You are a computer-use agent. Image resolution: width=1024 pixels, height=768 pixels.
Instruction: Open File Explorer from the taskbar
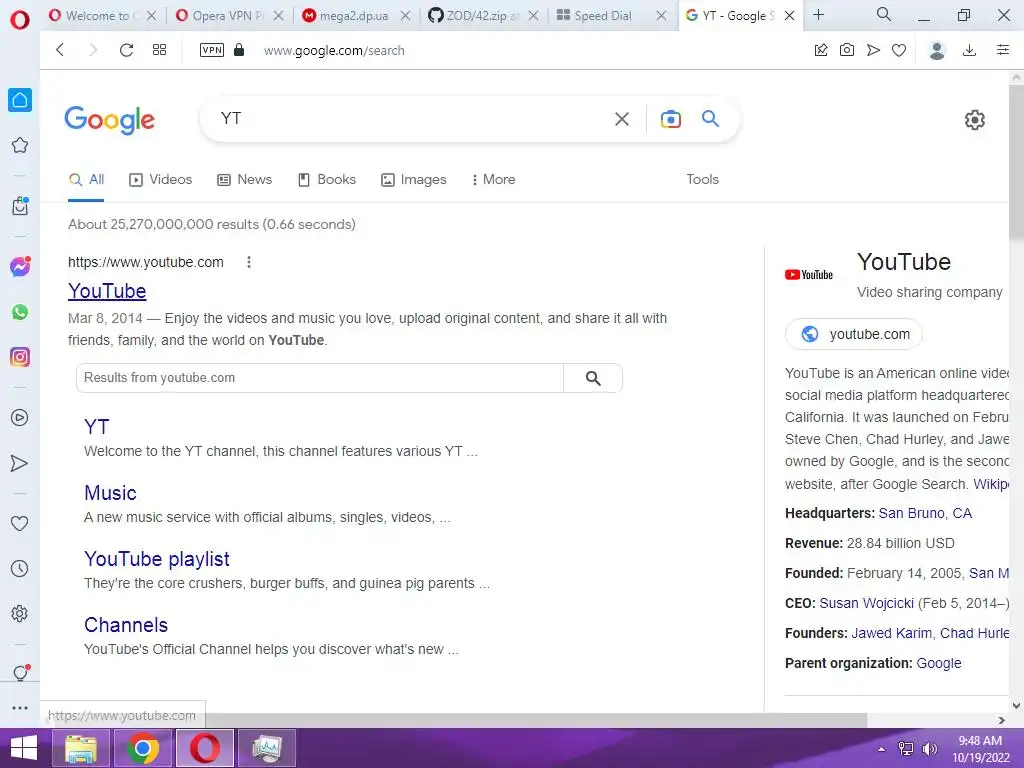[81, 748]
